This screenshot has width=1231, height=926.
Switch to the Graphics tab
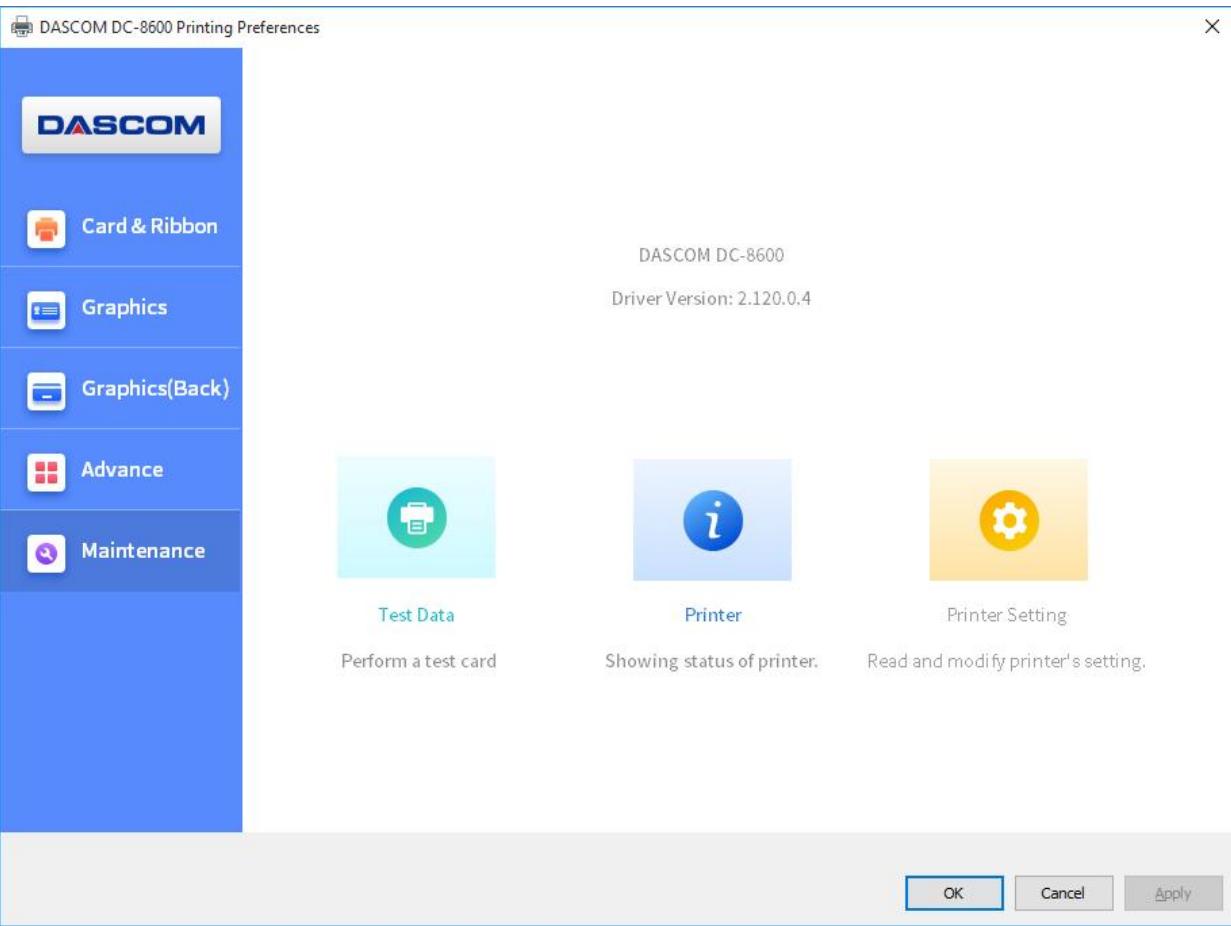(121, 307)
